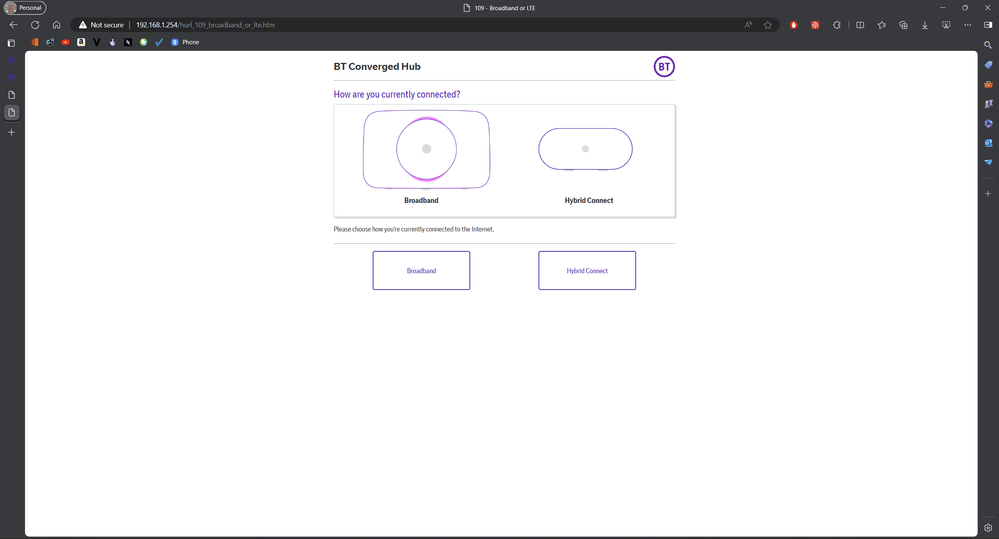Image resolution: width=999 pixels, height=539 pixels.
Task: Open the browser home page
Action: click(56, 25)
